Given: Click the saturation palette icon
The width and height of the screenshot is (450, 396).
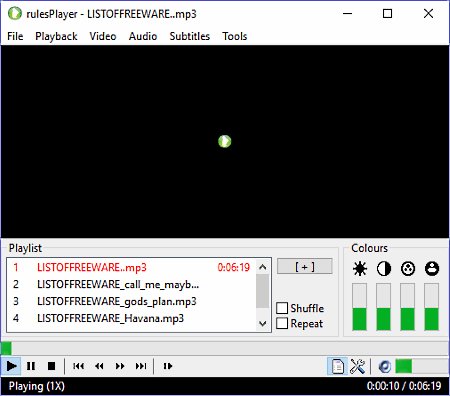Looking at the screenshot, I should click(408, 269).
